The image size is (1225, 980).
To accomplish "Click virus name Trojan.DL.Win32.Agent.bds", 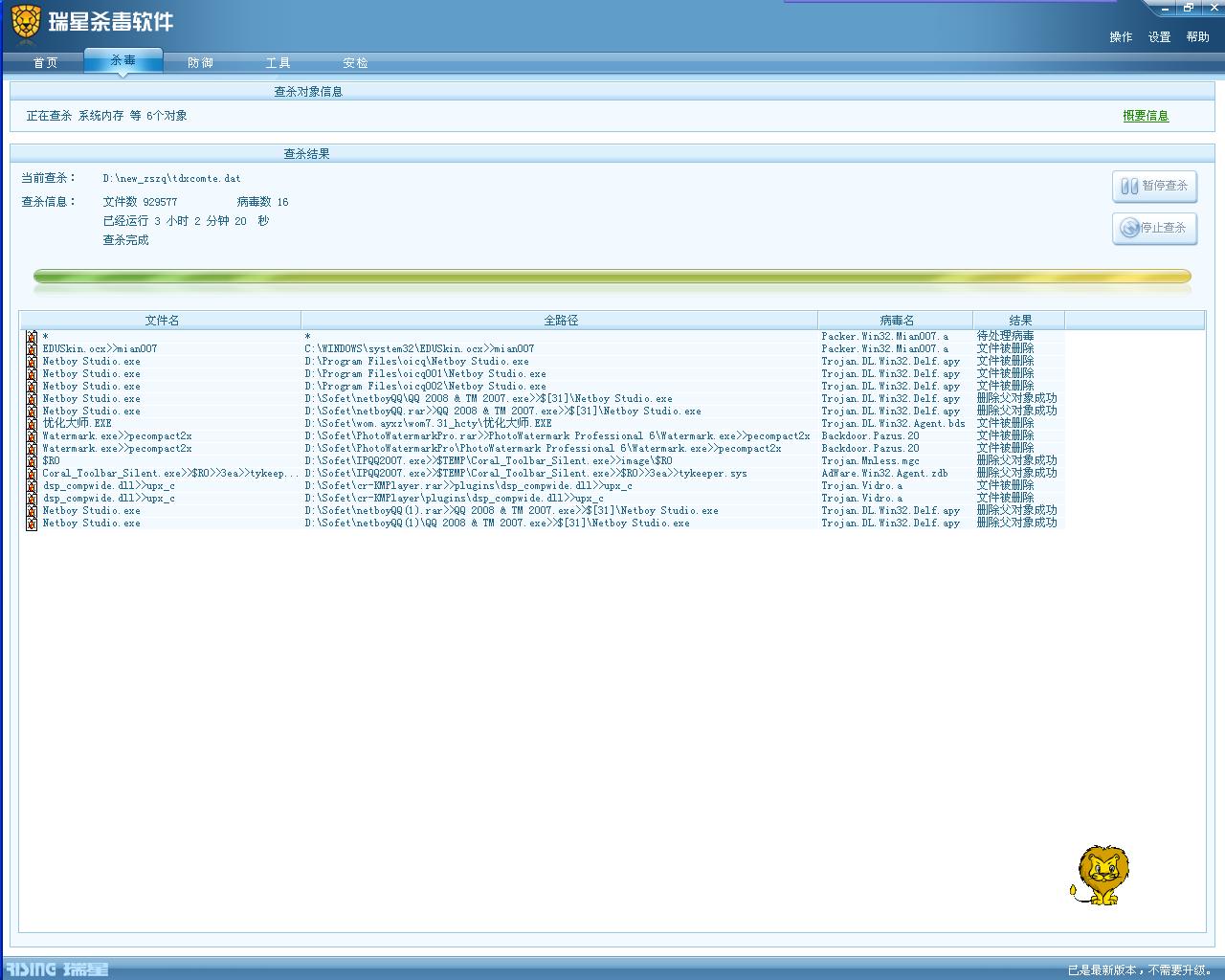I will [x=893, y=424].
